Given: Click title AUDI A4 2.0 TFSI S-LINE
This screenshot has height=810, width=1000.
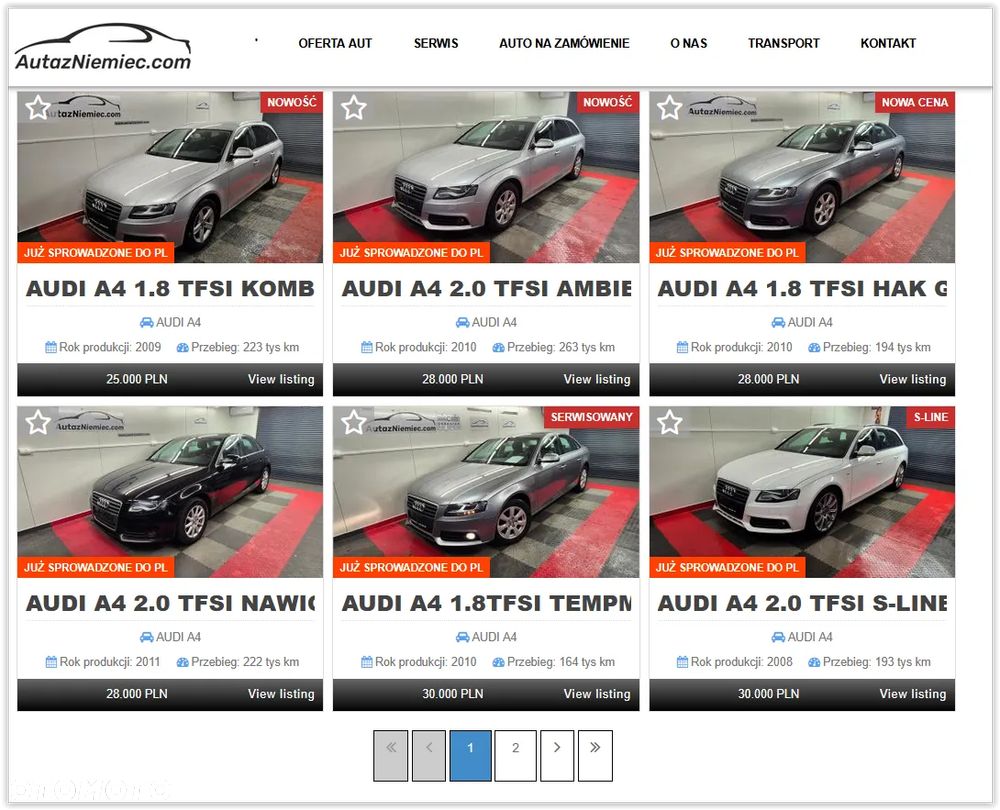Looking at the screenshot, I should [802, 603].
